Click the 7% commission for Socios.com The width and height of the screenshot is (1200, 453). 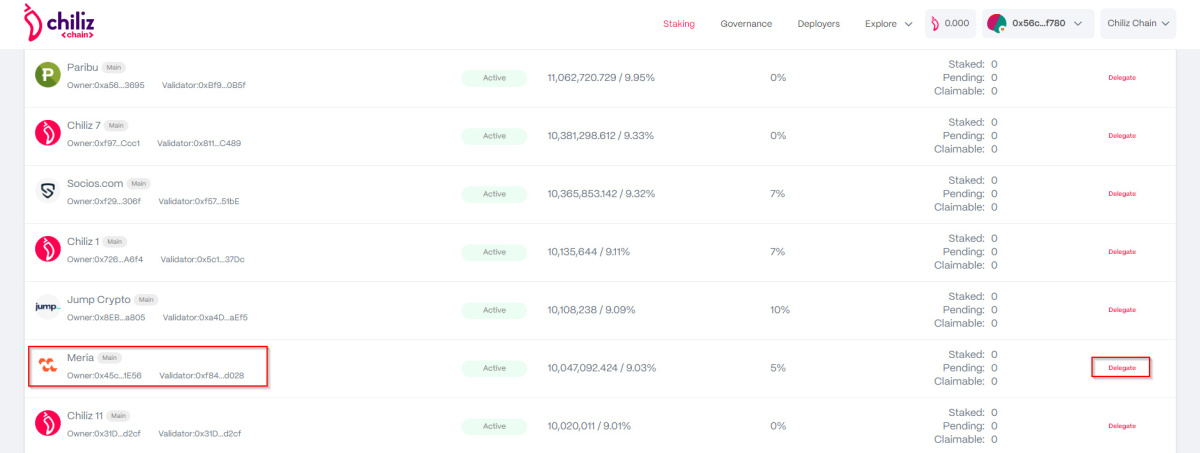click(x=778, y=193)
